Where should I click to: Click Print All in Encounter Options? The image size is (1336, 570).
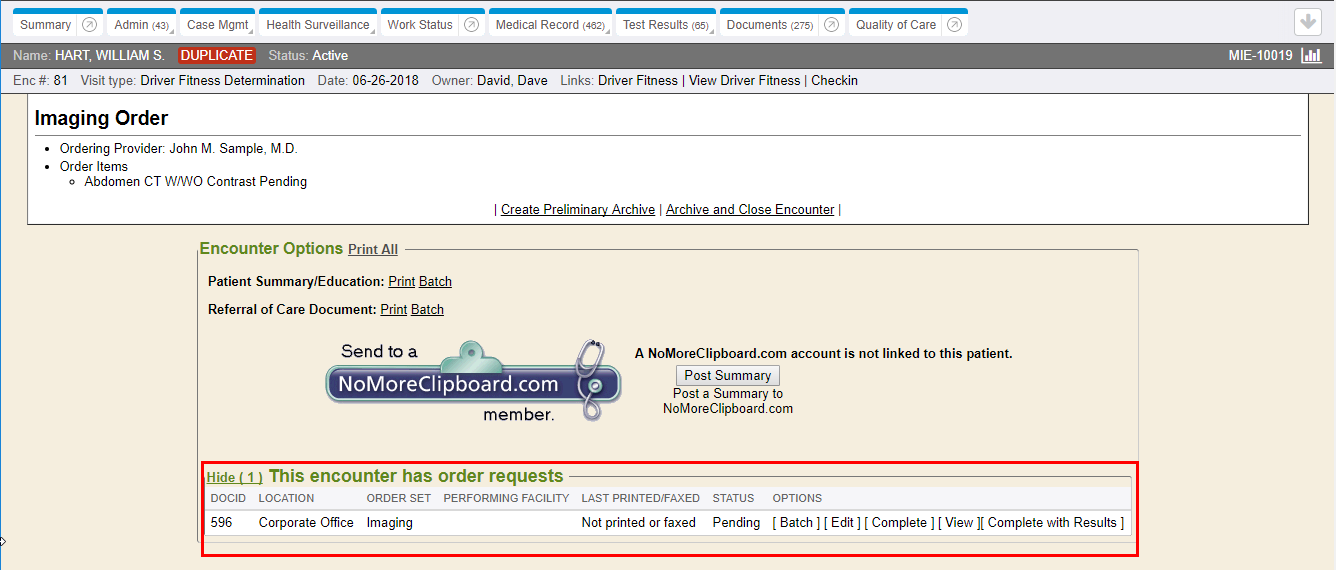click(x=373, y=249)
